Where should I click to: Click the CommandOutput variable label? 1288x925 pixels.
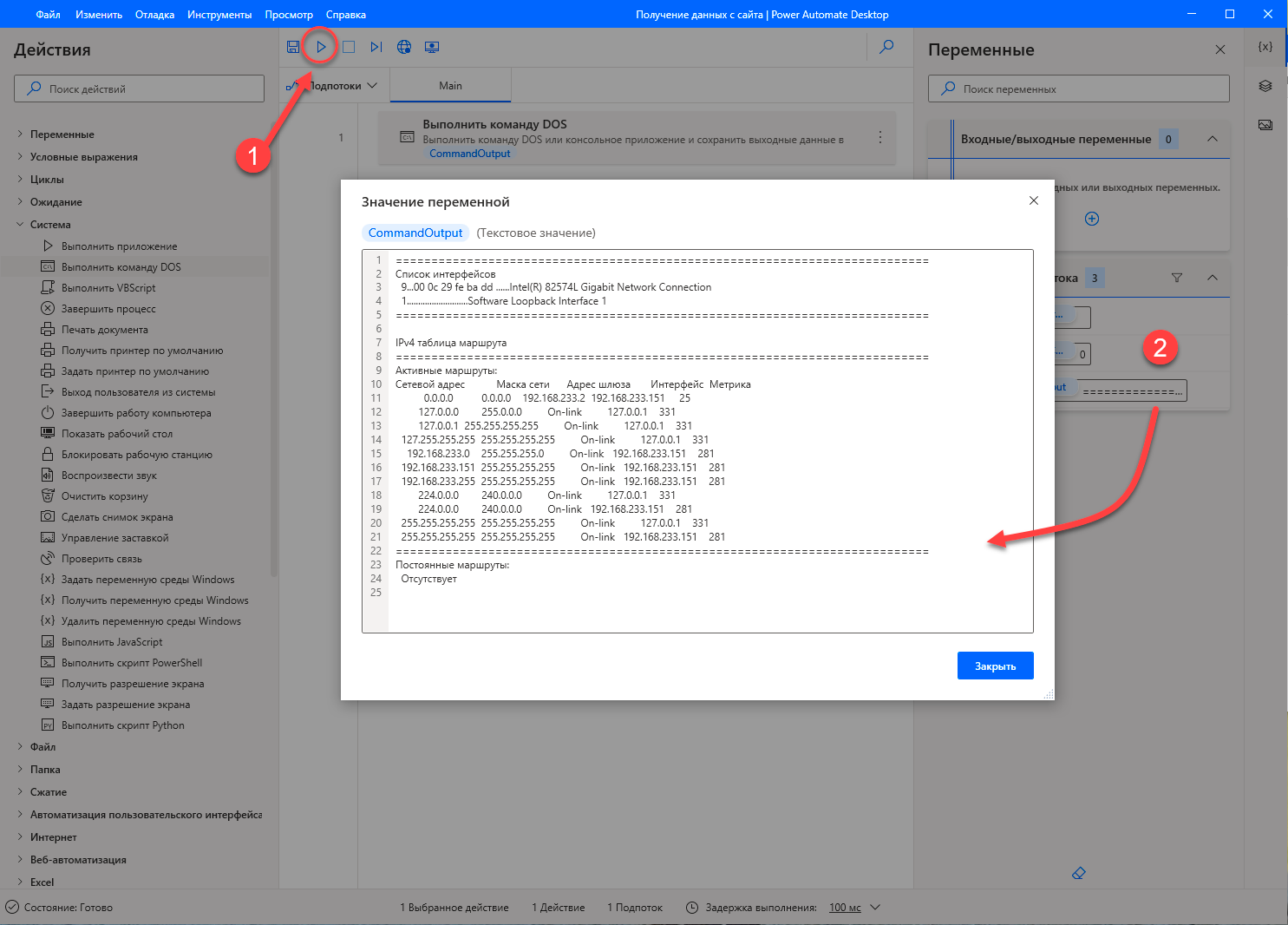415,233
